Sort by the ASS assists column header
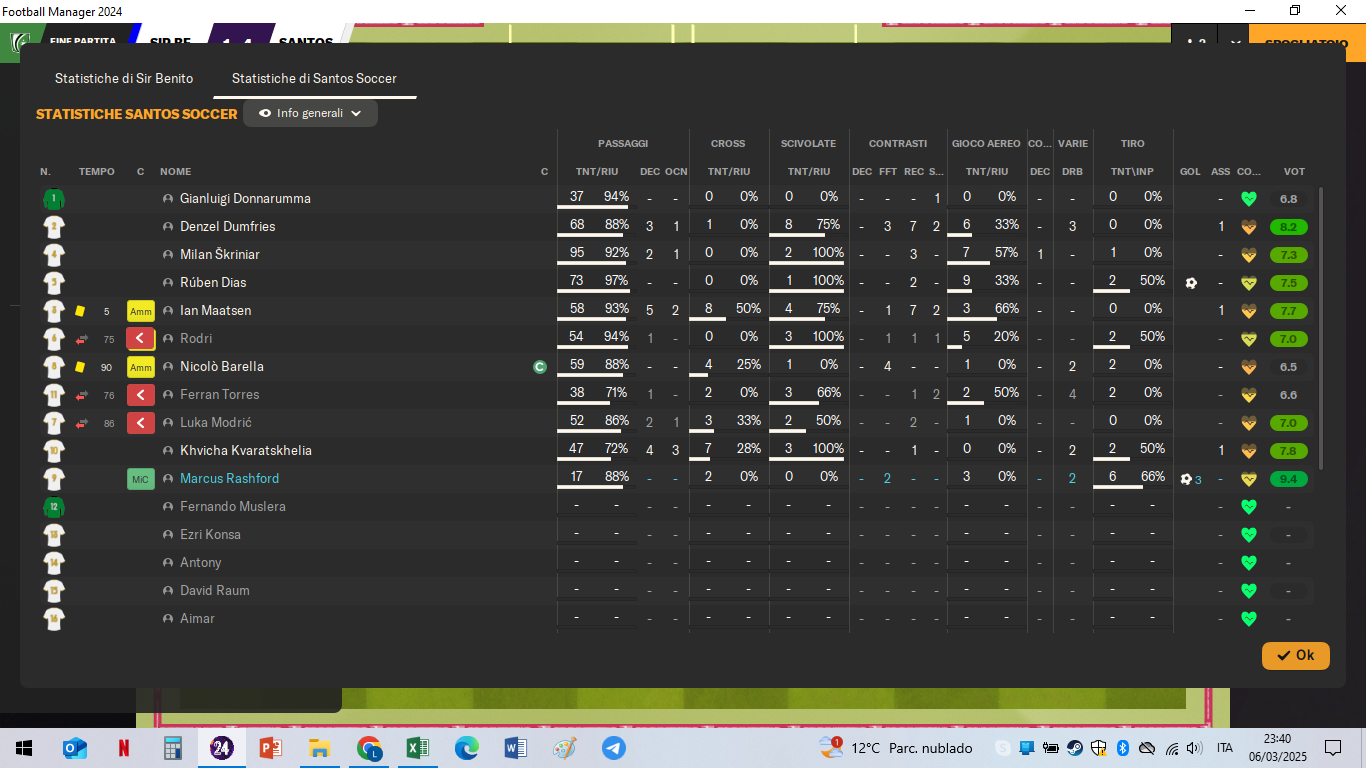The height and width of the screenshot is (768, 1366). [1221, 172]
